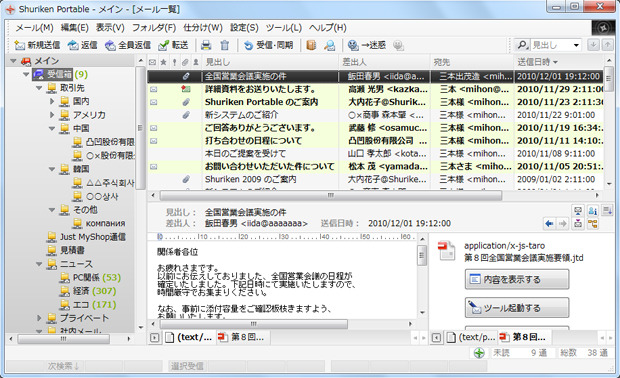Open the 仕分け(W) menu

coord(203,28)
